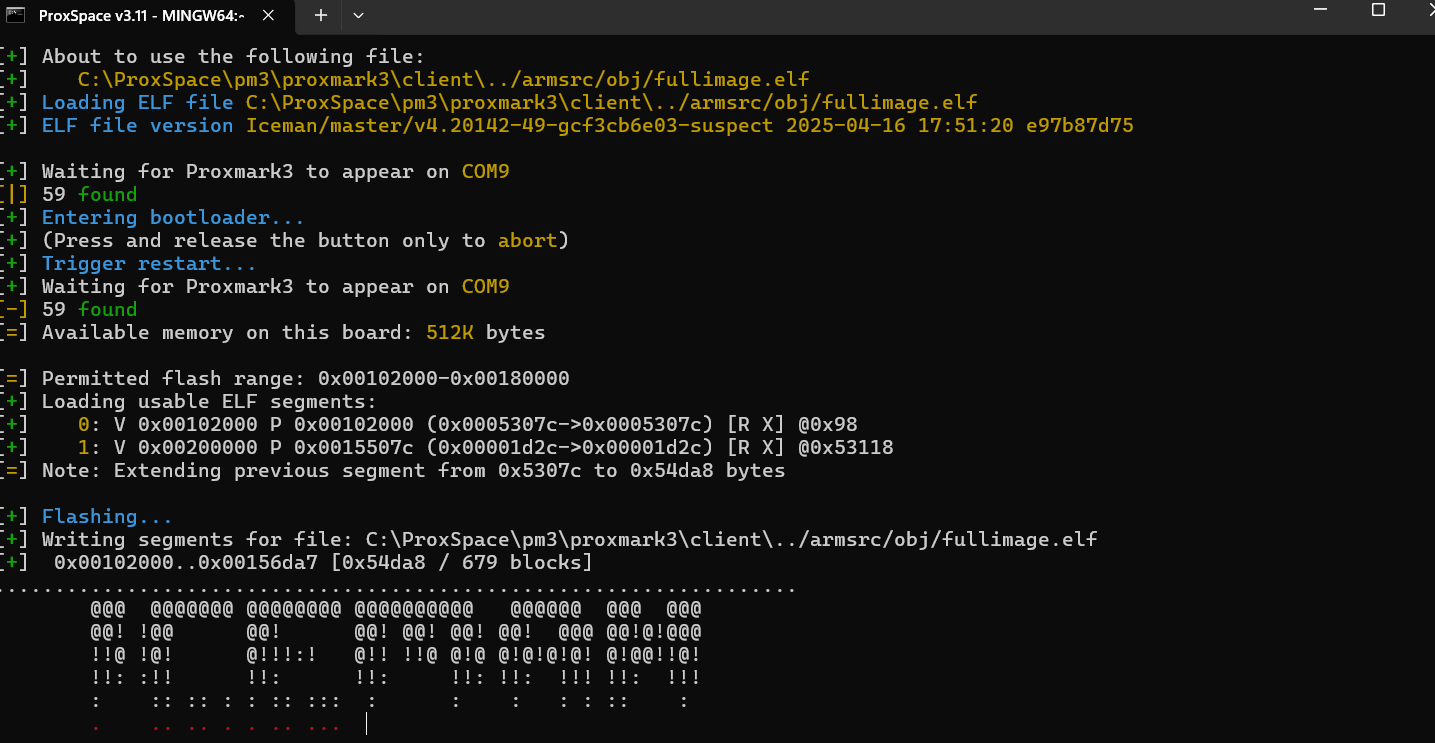The width and height of the screenshot is (1435, 743).
Task: Click the blue 'Entering bootloader...' text
Action: pyautogui.click(x=173, y=218)
